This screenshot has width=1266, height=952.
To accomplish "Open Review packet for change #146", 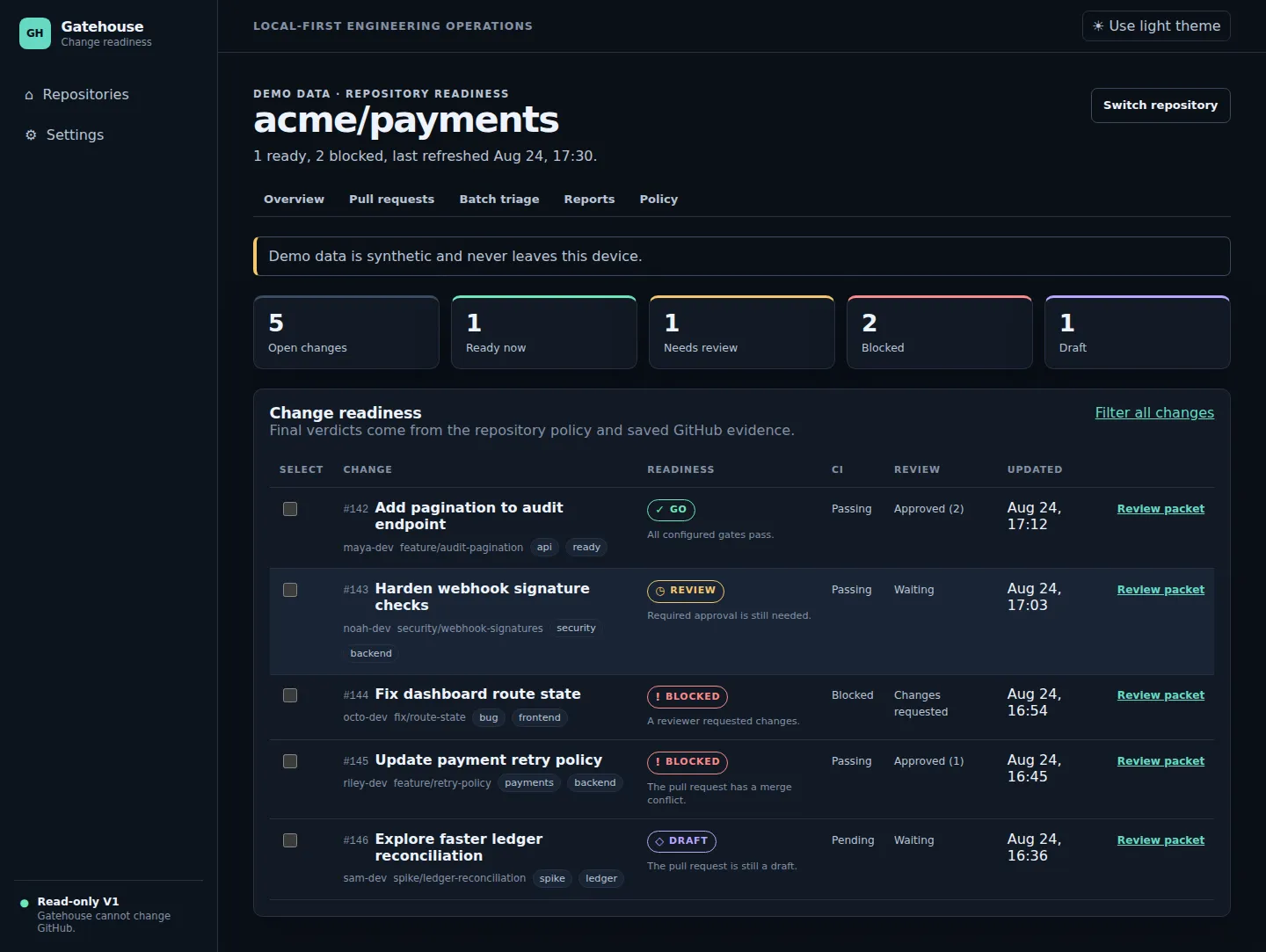I will [1160, 840].
